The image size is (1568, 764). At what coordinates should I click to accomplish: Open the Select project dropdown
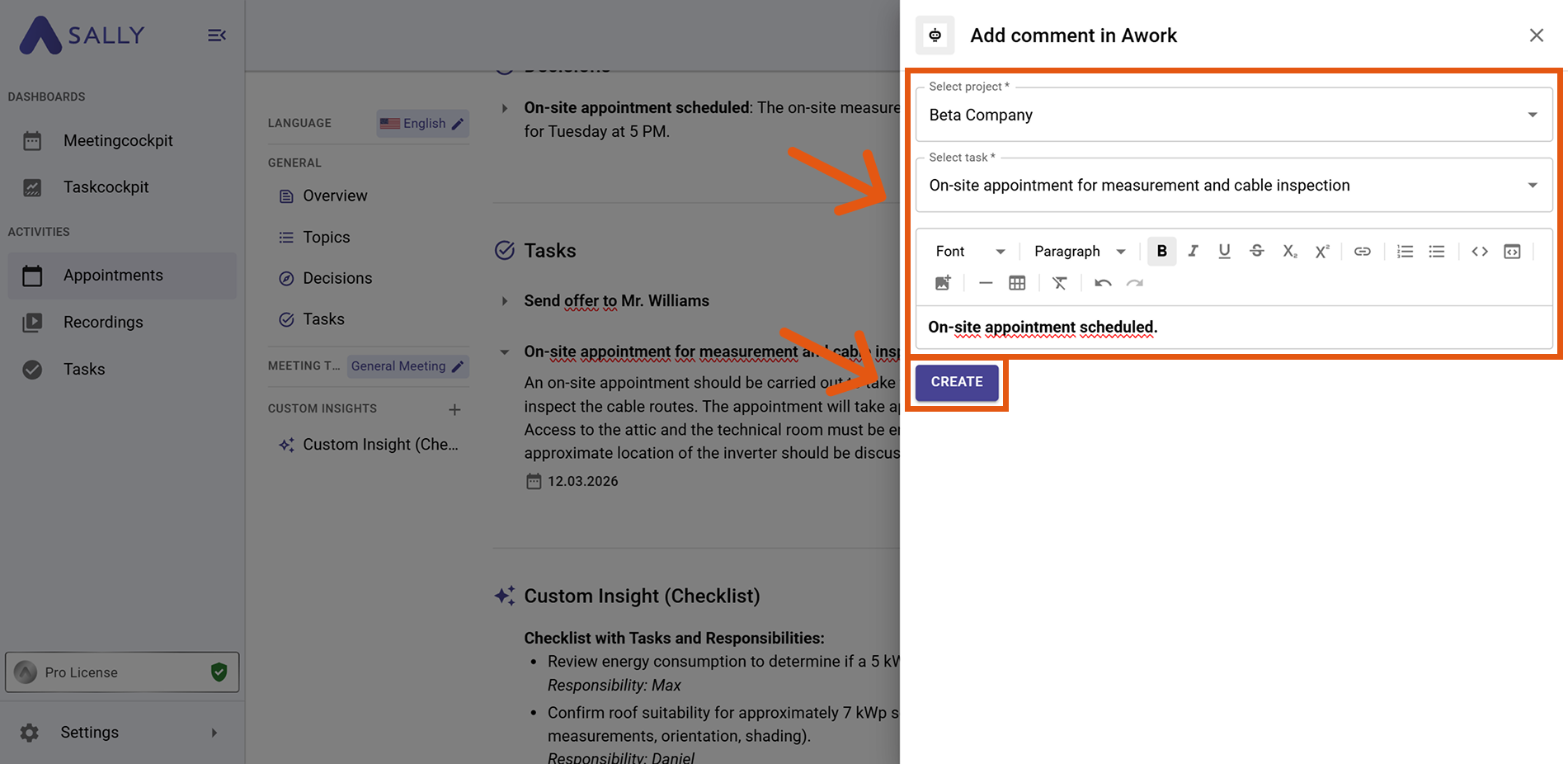pos(1233,116)
